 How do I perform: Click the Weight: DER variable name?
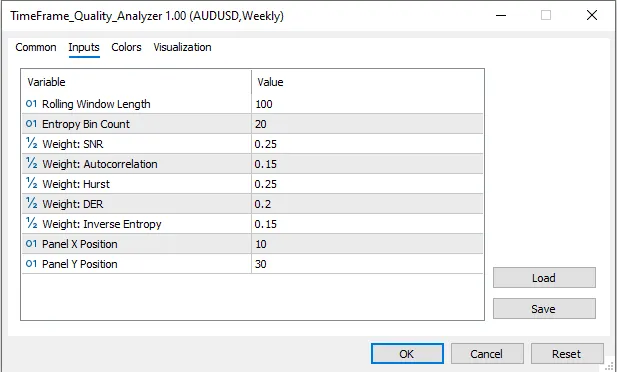tap(73, 204)
